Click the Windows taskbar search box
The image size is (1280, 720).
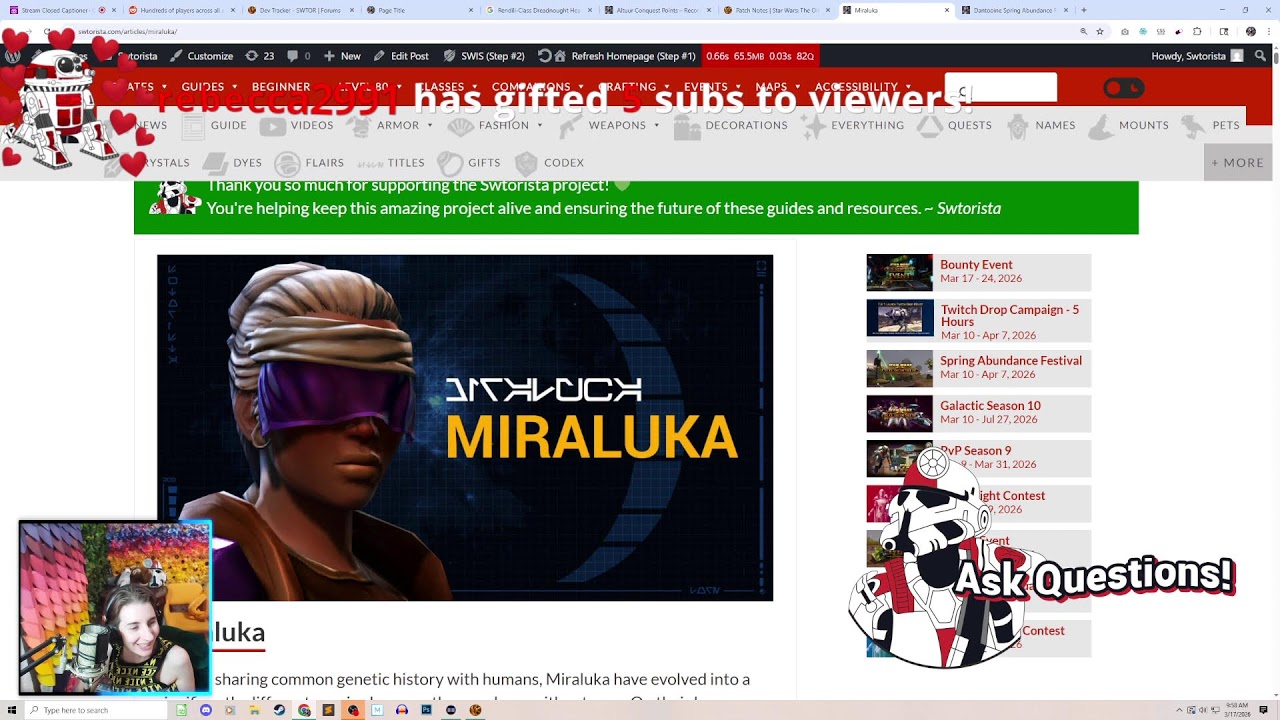coord(94,710)
